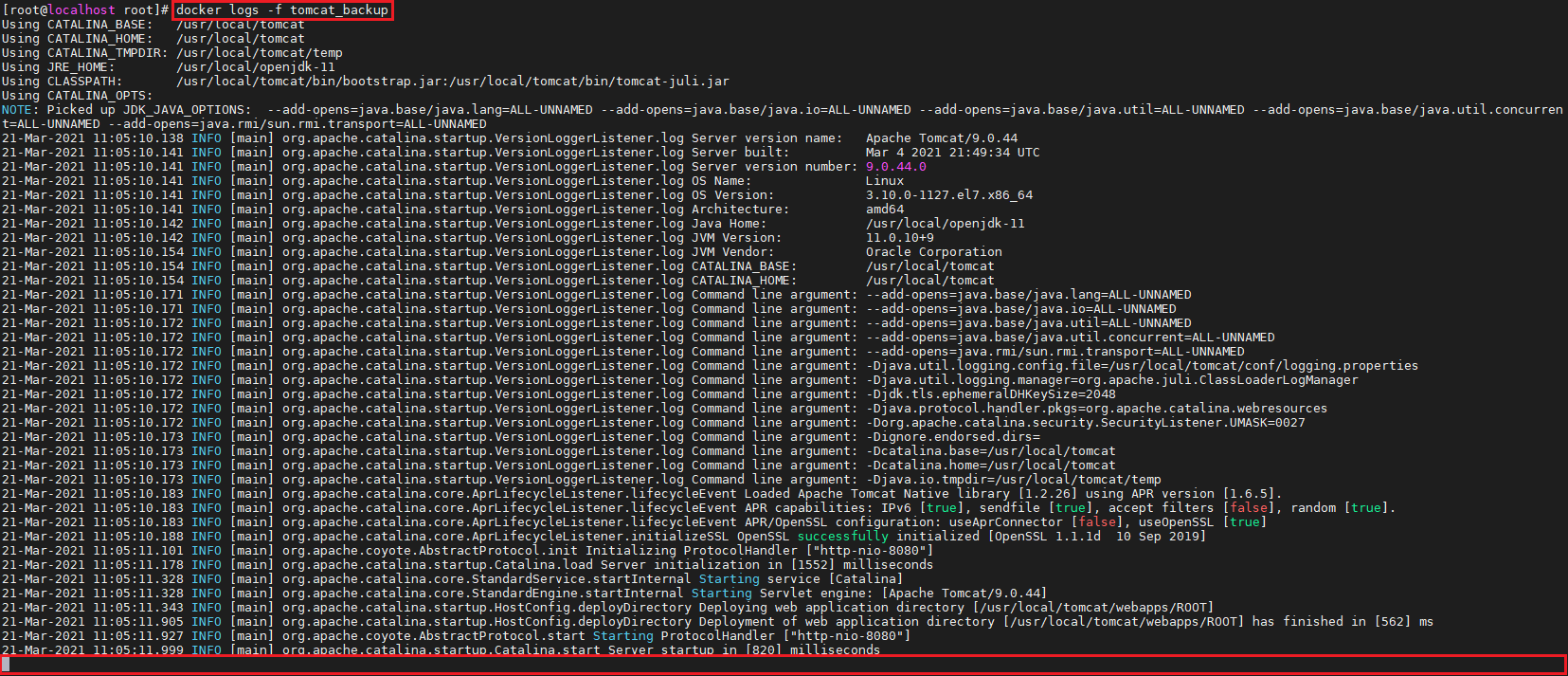Click the 'amd64' architecture value
The image size is (1568, 676).
[885, 209]
